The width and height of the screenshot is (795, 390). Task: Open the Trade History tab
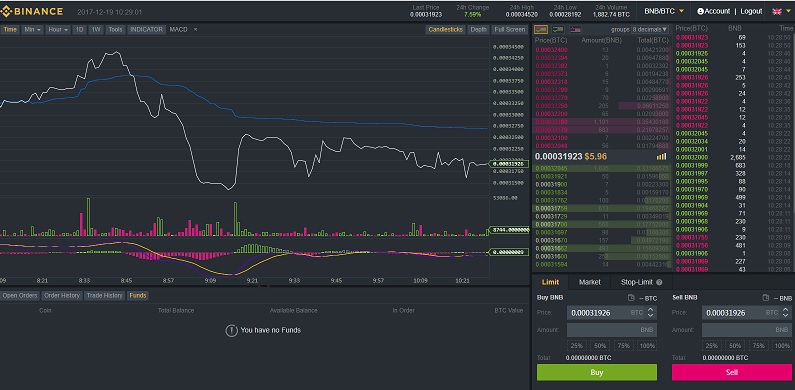[x=104, y=295]
